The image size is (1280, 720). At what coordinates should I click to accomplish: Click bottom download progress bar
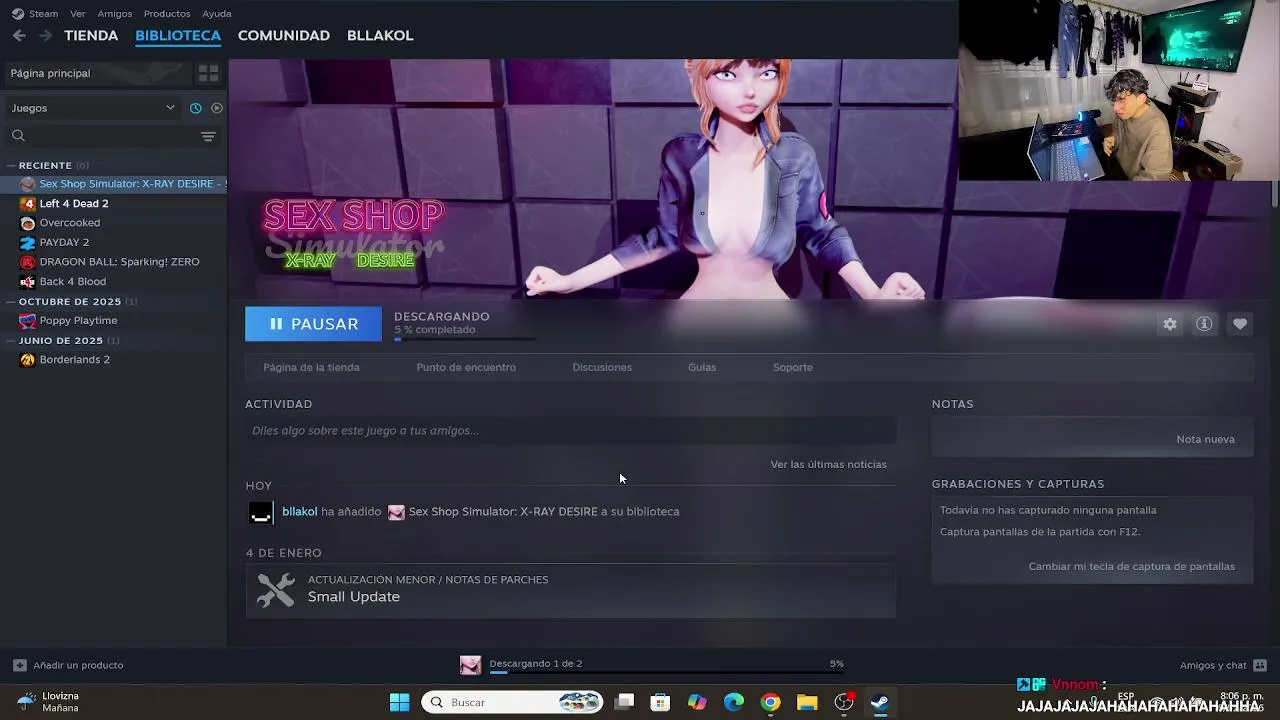pos(666,673)
